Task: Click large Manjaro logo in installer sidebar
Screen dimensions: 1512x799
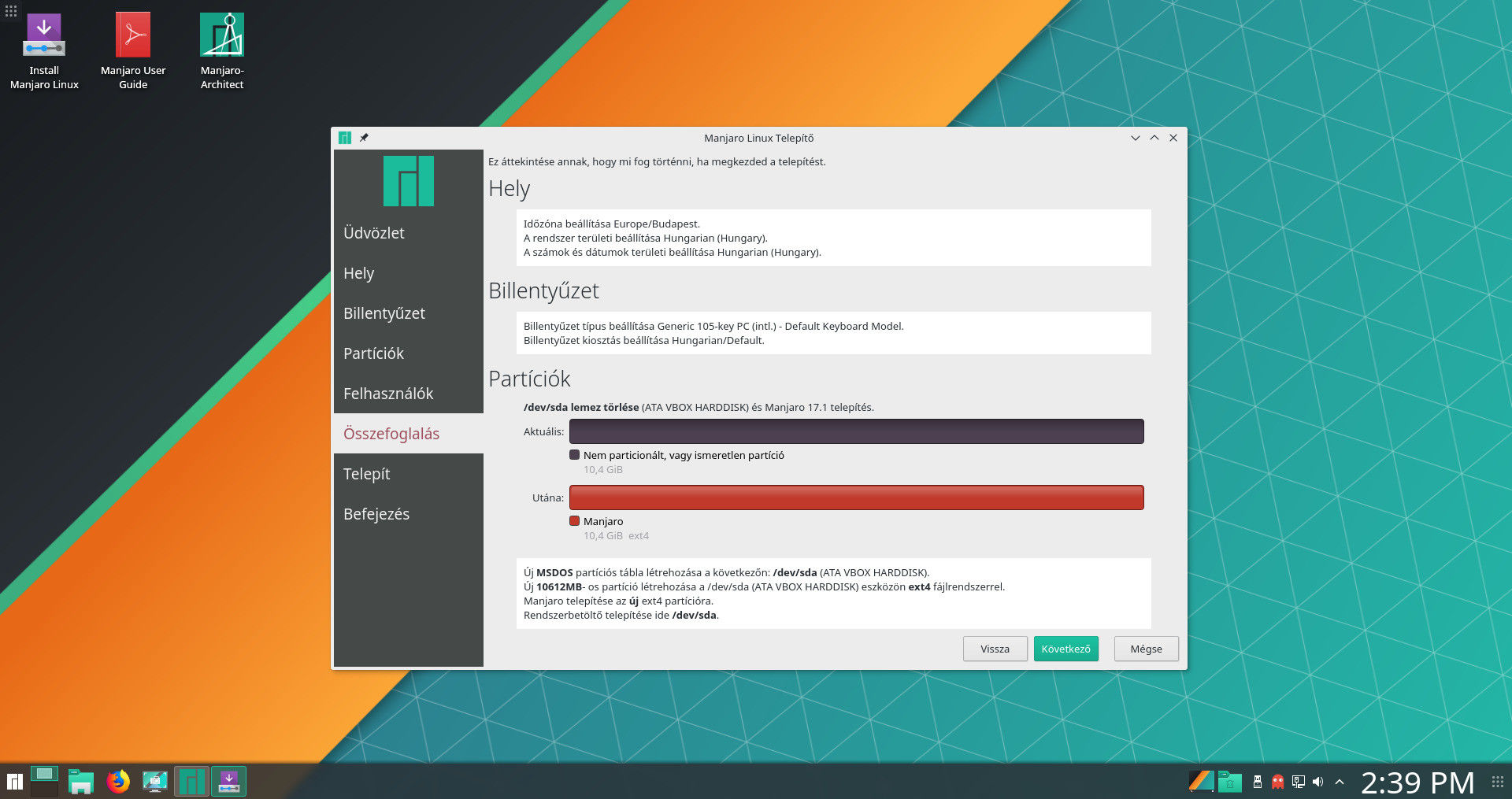Action: tap(408, 181)
